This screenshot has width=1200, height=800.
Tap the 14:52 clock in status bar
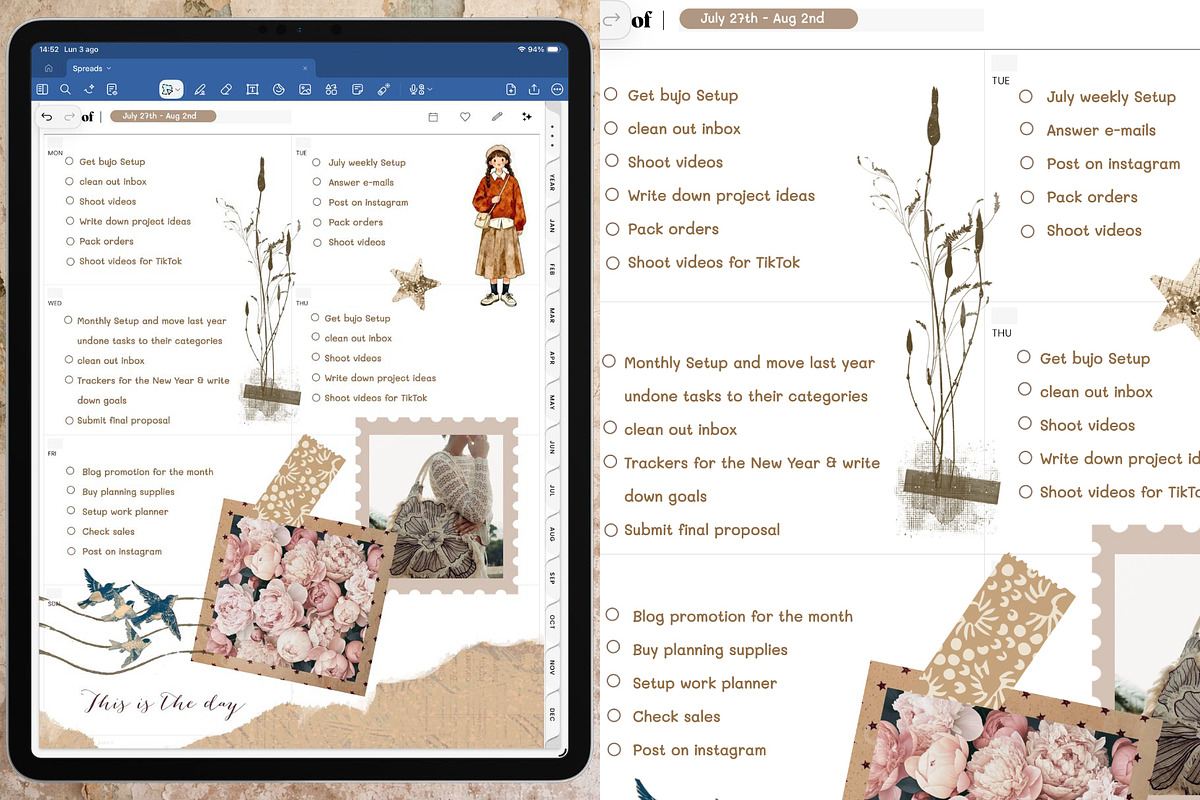pyautogui.click(x=48, y=49)
